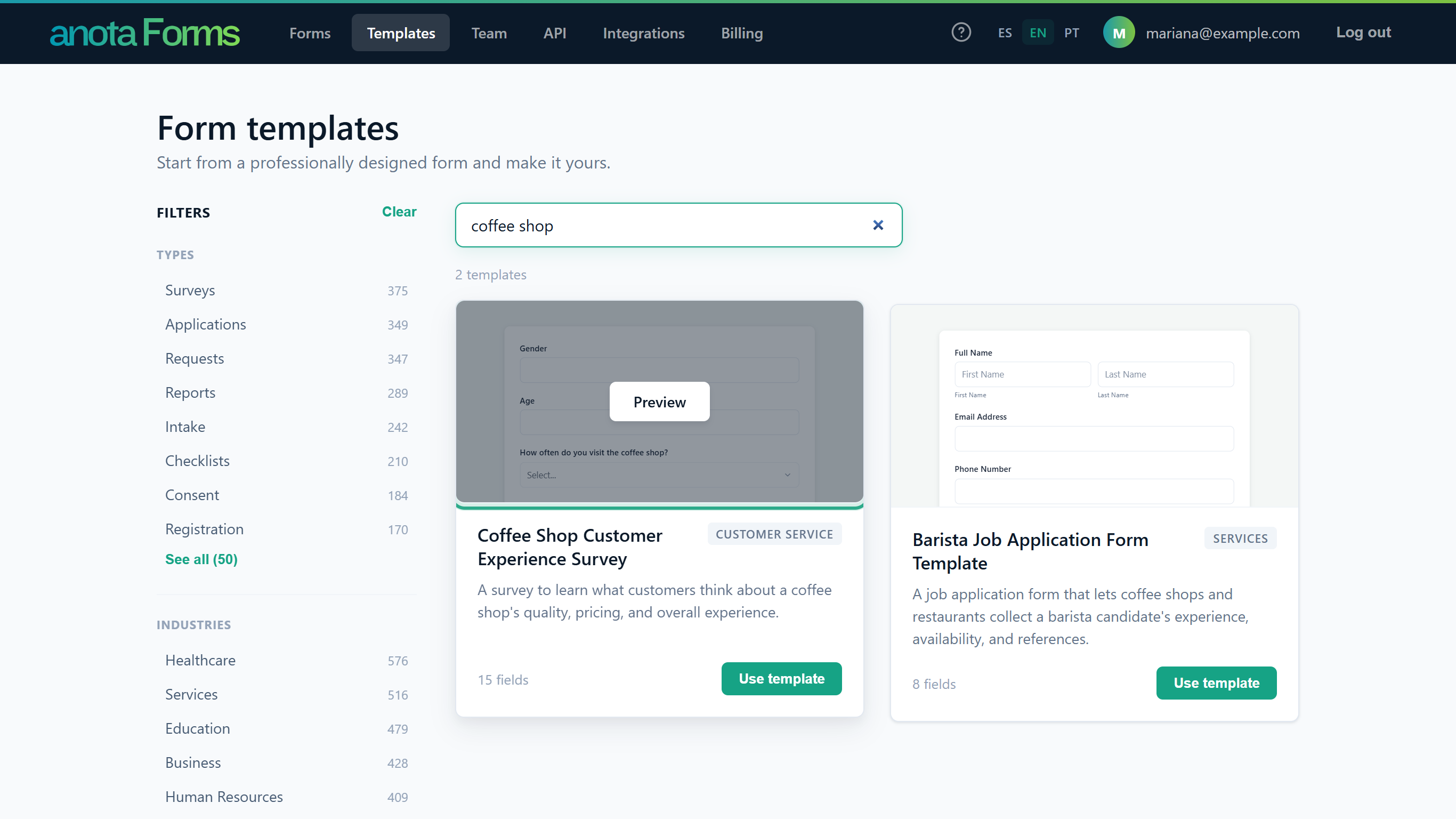Filter by Registration type
1456x819 pixels.
click(286, 529)
